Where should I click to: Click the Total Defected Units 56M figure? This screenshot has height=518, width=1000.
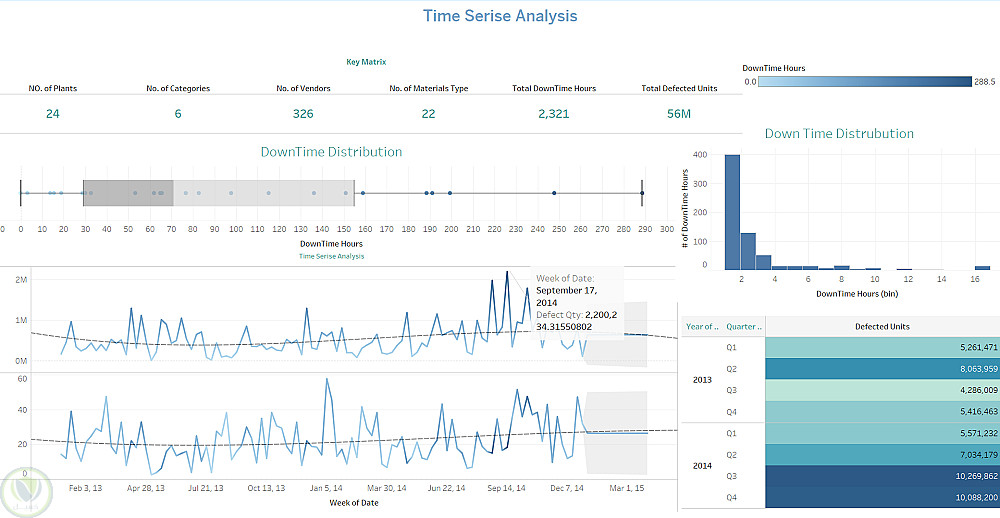tap(679, 114)
